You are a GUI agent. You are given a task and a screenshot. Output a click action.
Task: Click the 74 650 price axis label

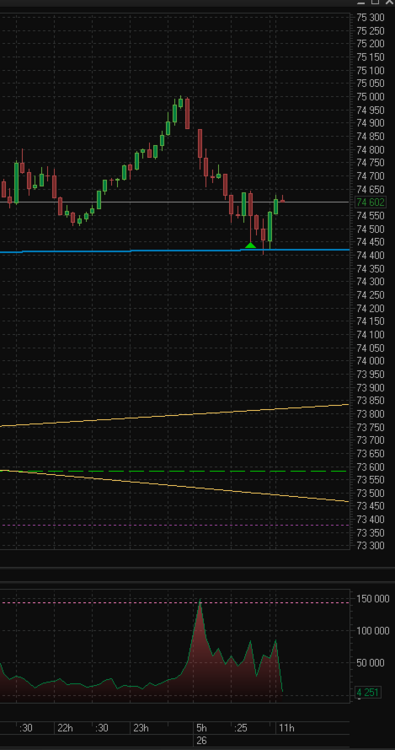[x=371, y=189]
